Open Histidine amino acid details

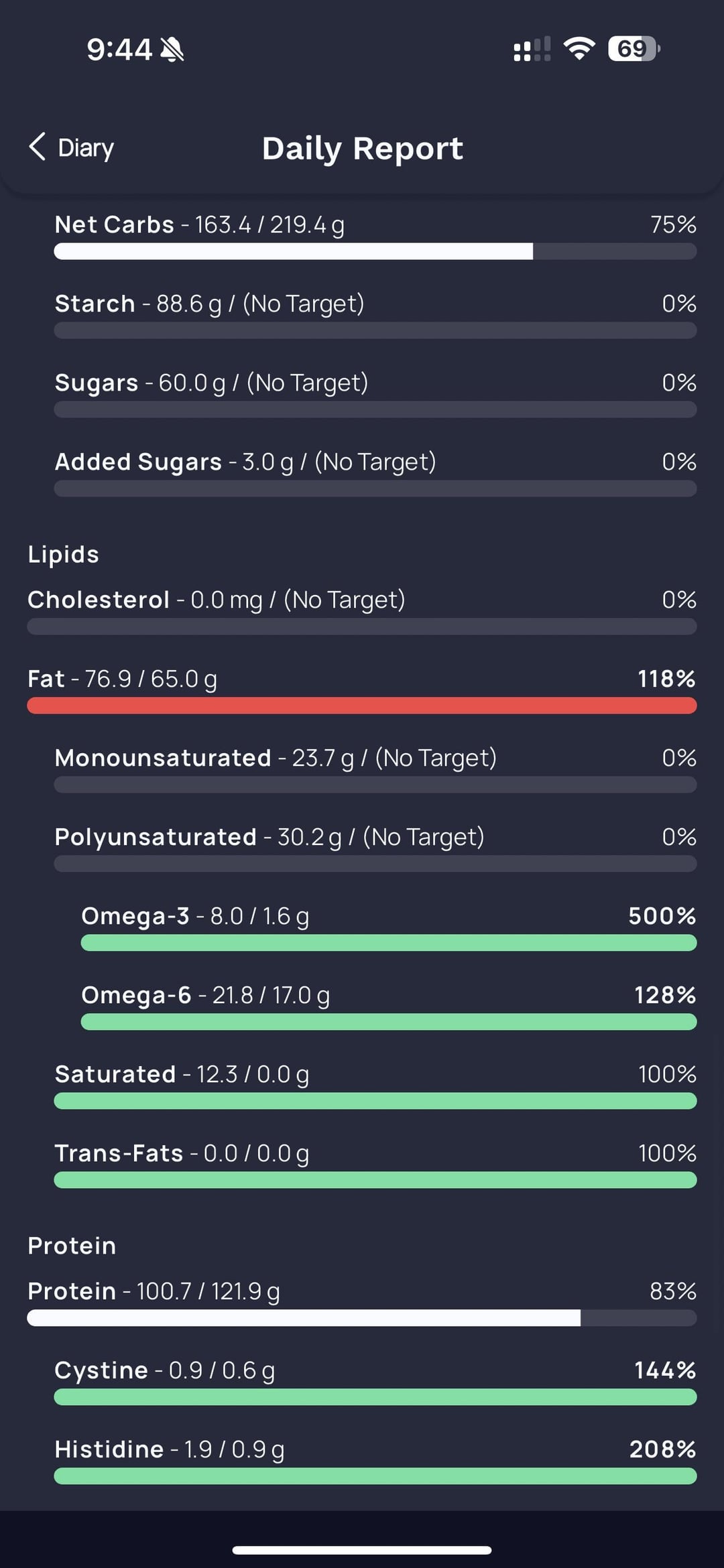tap(169, 1449)
